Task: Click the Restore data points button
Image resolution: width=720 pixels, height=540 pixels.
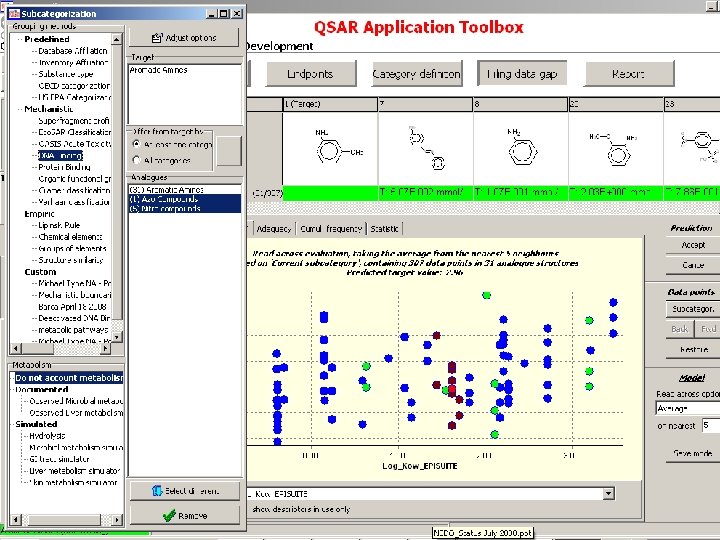Action: (x=693, y=349)
